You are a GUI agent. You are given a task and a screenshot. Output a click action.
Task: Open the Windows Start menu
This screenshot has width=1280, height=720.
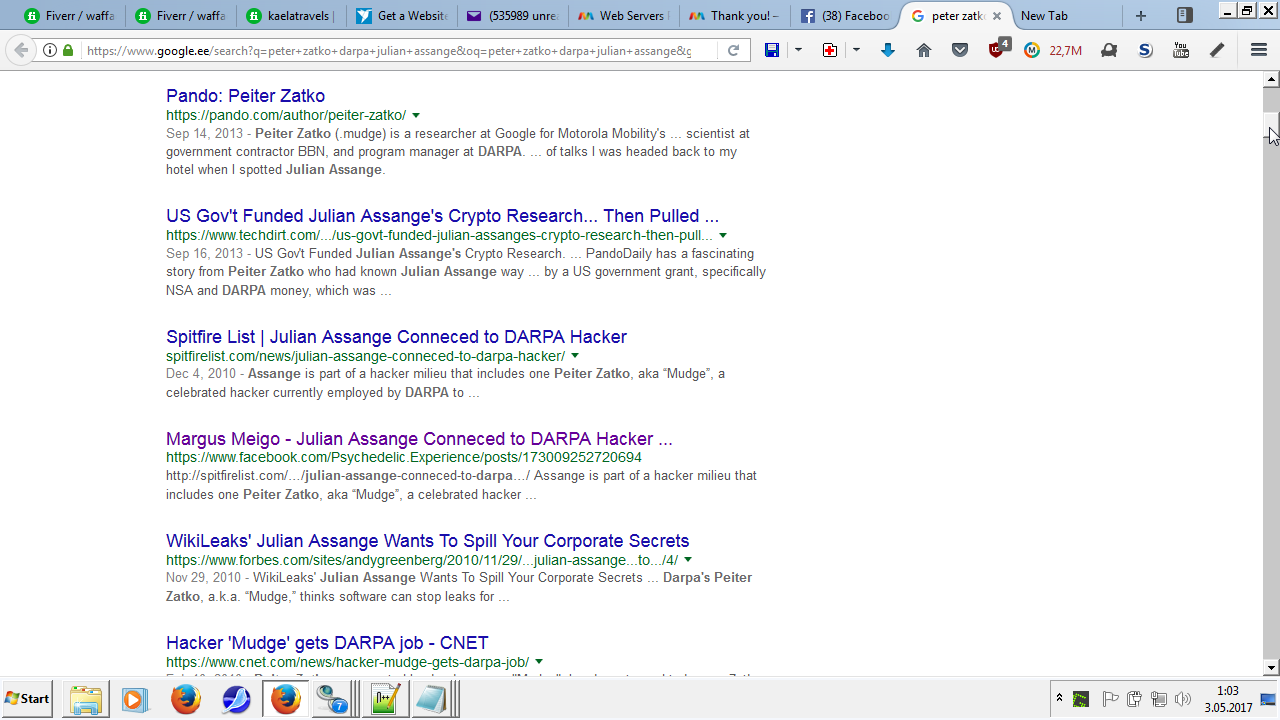click(x=28, y=699)
